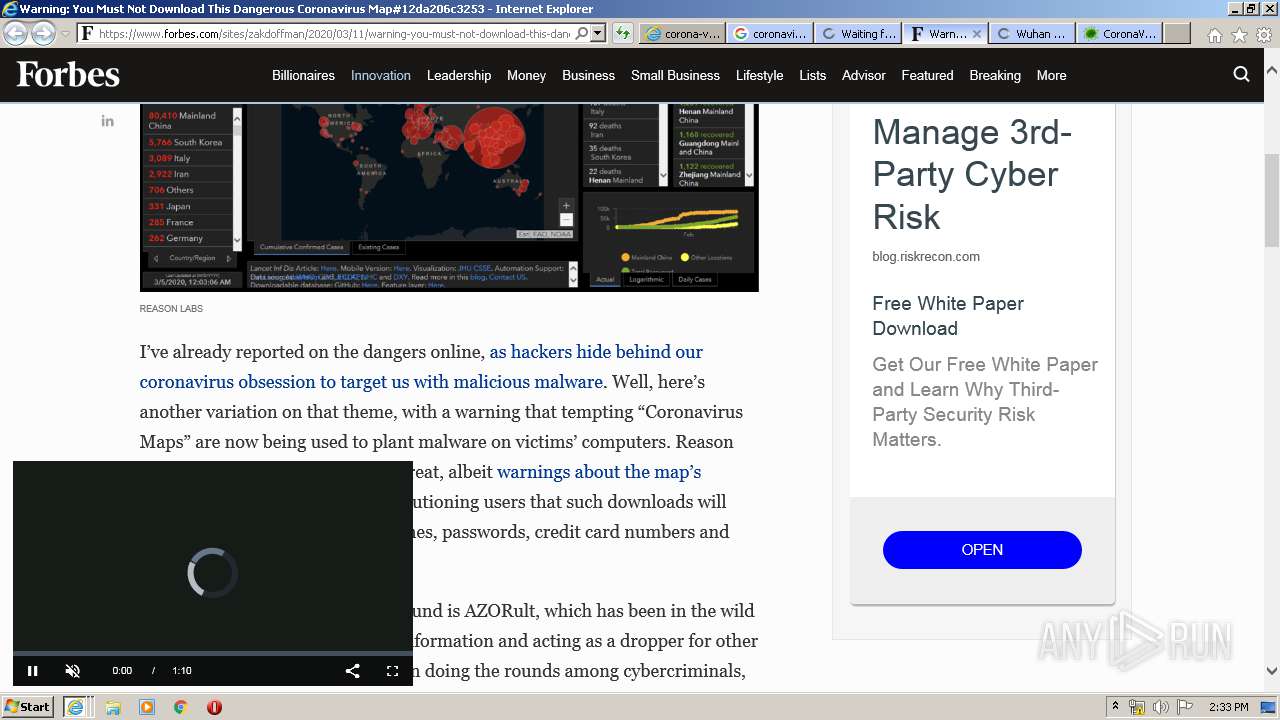The height and width of the screenshot is (720, 1280).
Task: Click 'Free White Paper Download' ad text
Action: tap(948, 316)
